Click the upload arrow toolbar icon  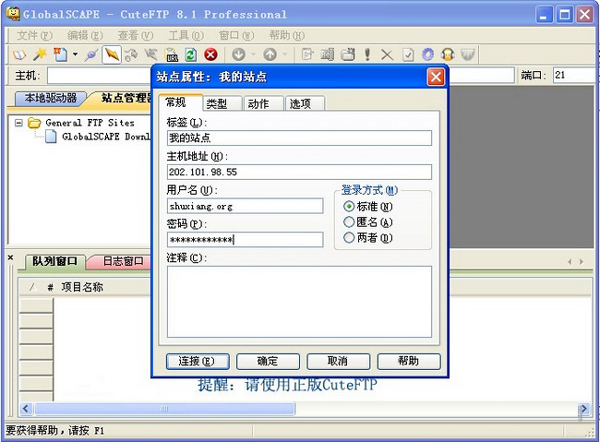(x=270, y=54)
